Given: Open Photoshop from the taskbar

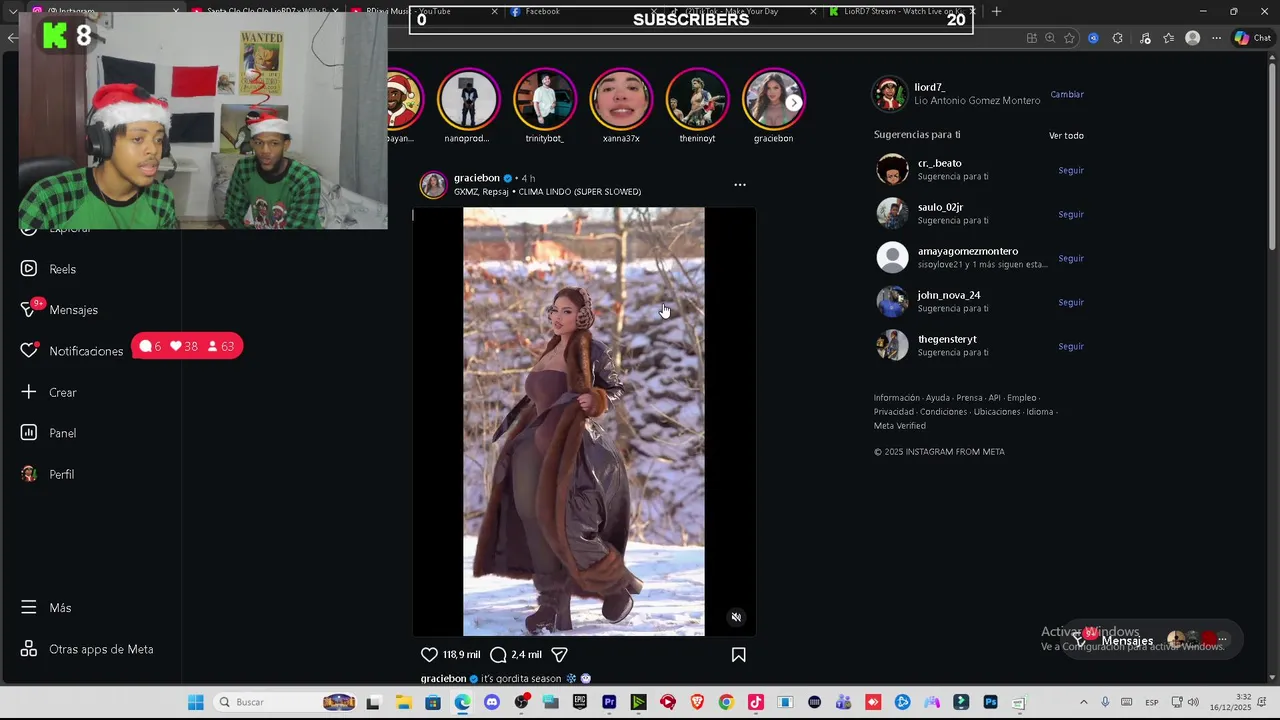Looking at the screenshot, I should (x=990, y=702).
